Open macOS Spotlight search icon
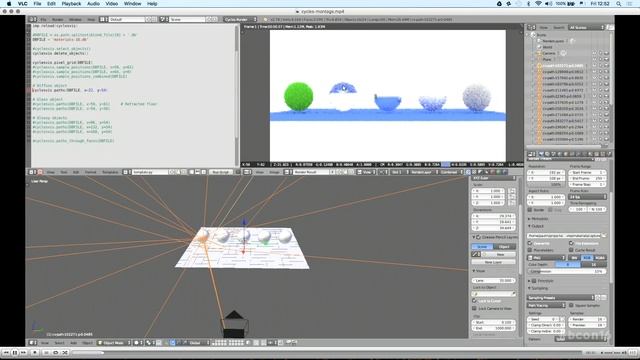The height and width of the screenshot is (360, 640). click(x=619, y=4)
